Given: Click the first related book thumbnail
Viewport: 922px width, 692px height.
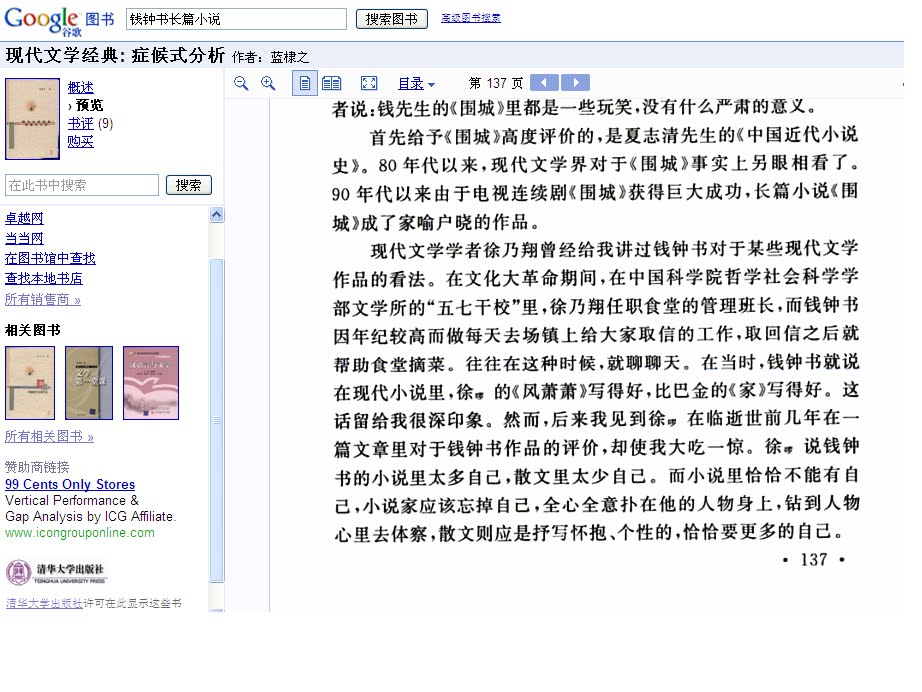Looking at the screenshot, I should (30, 383).
